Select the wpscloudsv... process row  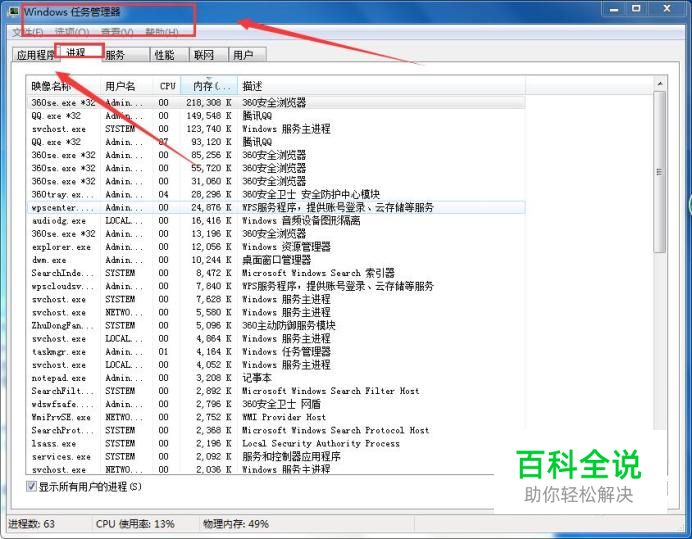(276, 286)
